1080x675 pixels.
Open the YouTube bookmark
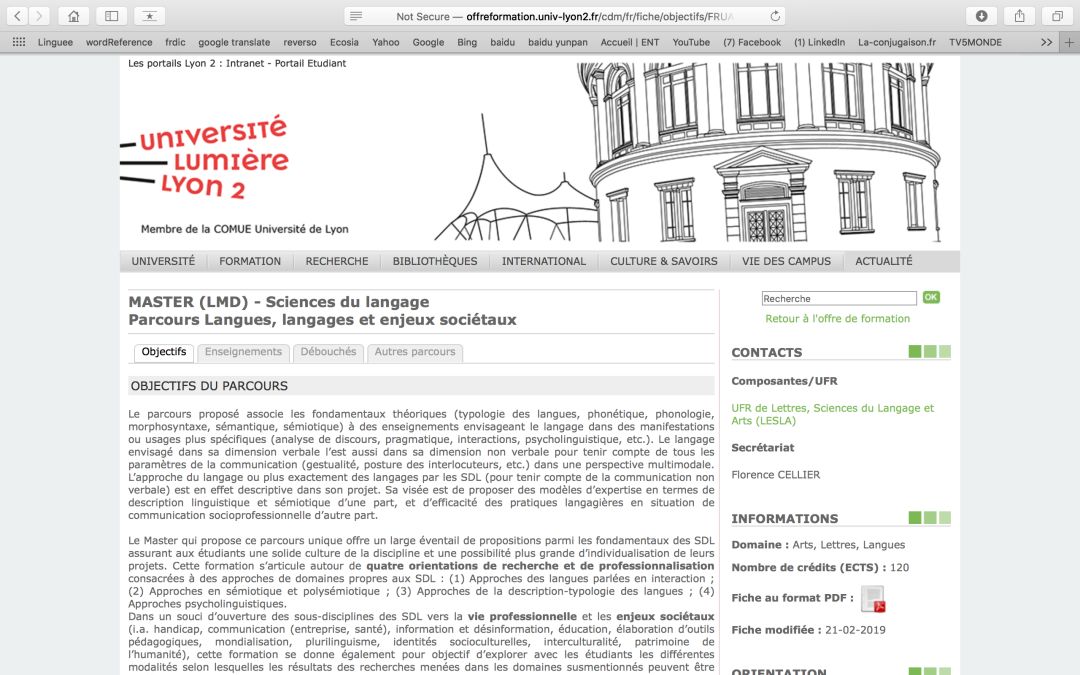click(x=691, y=42)
